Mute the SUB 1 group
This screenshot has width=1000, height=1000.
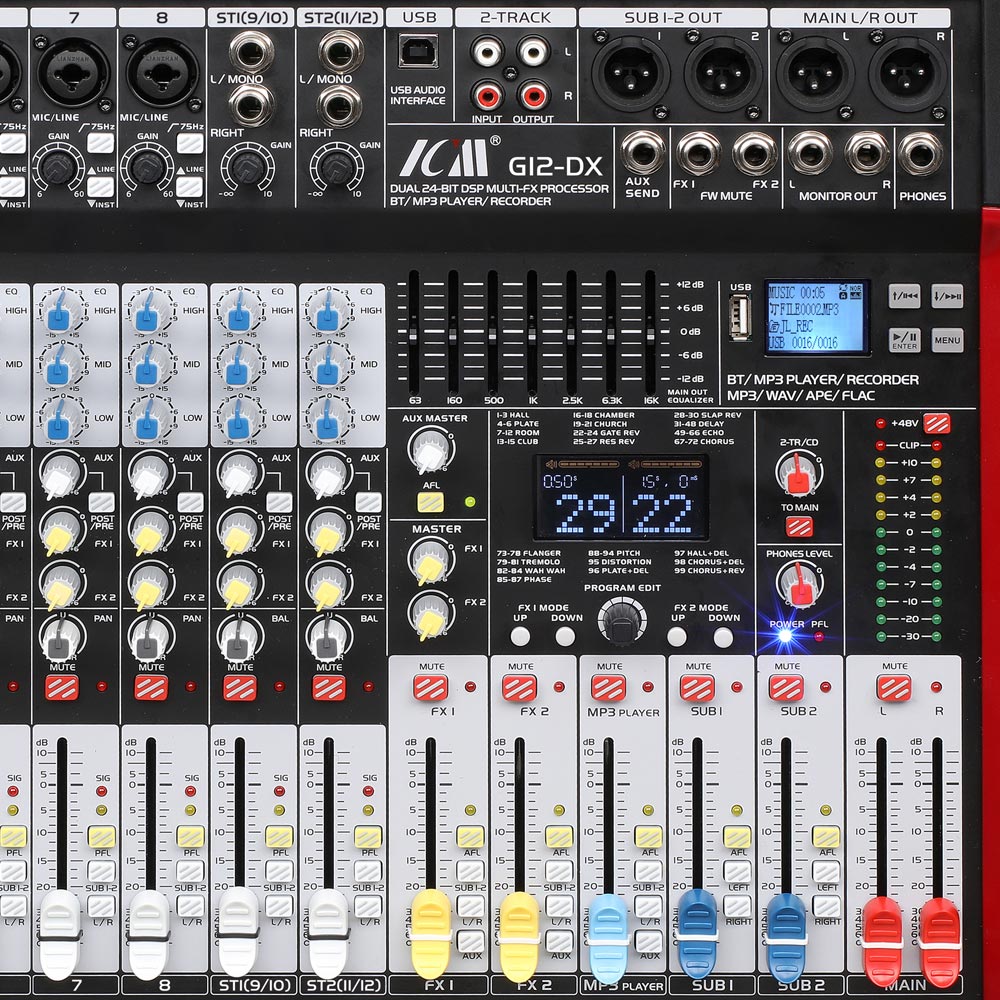pos(697,688)
